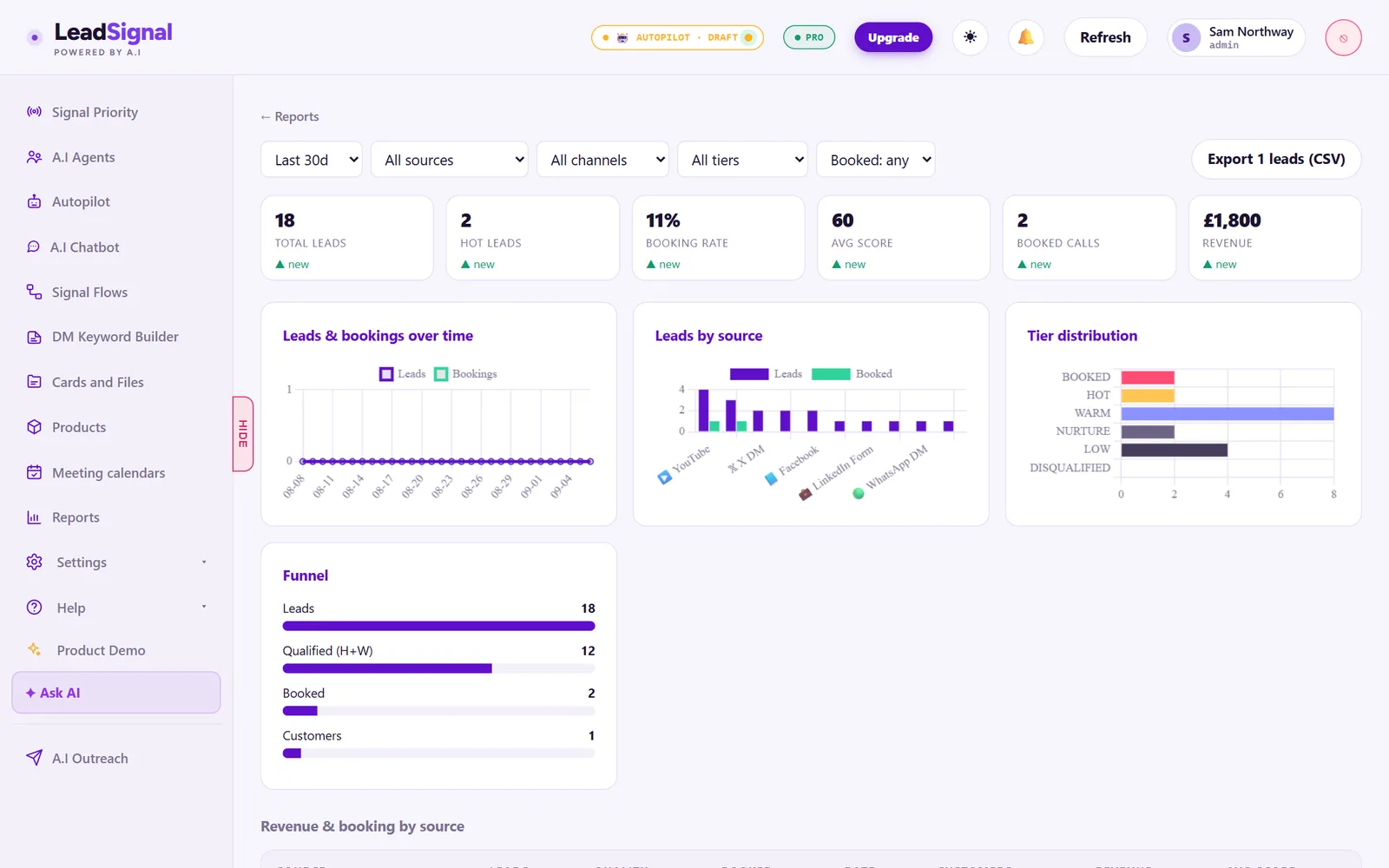This screenshot has width=1389, height=868.
Task: Click the LeadSignal logo
Action: coord(99,38)
